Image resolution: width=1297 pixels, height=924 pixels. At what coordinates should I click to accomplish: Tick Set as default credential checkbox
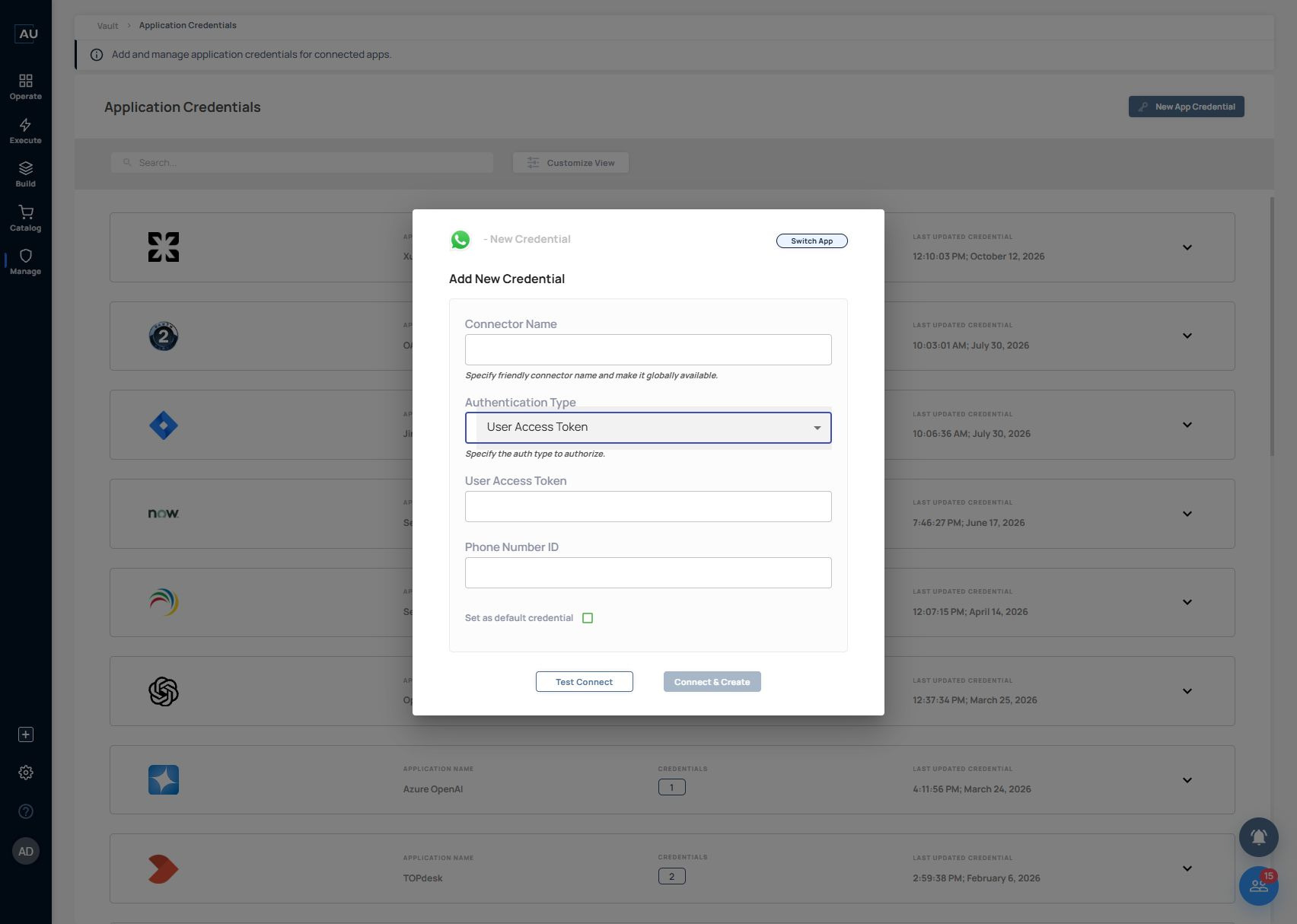coord(588,618)
